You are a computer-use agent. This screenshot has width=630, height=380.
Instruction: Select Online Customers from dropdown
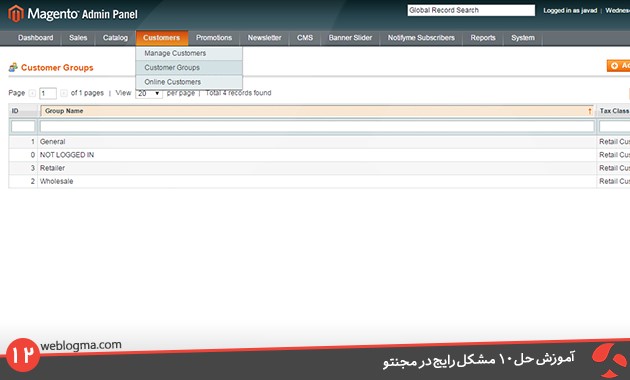point(189,82)
